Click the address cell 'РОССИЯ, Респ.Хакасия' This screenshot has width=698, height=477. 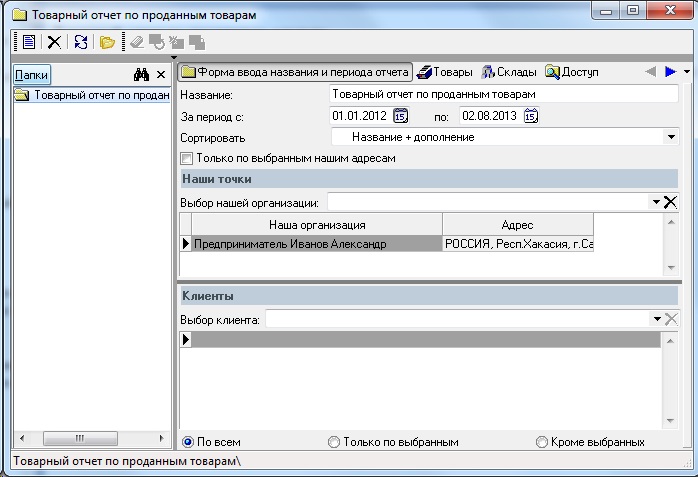point(518,244)
